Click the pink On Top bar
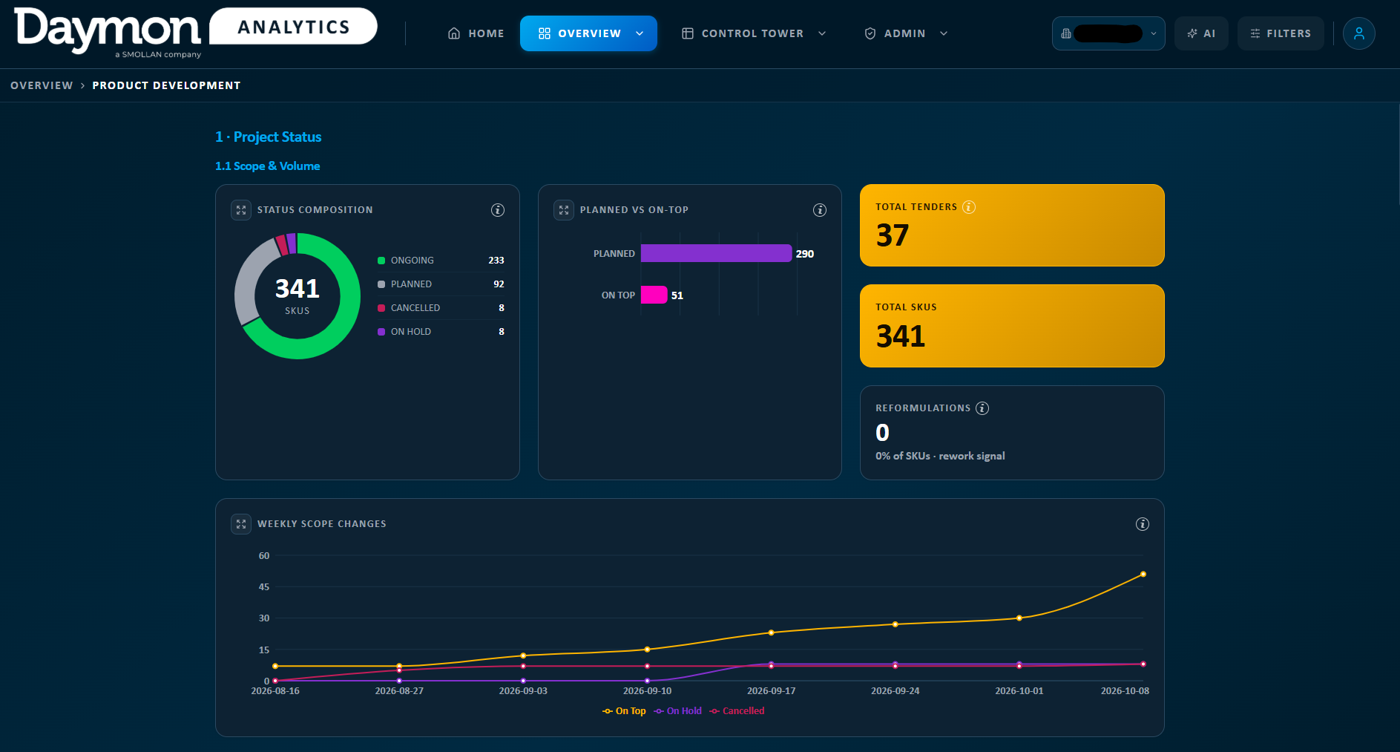The image size is (1400, 752). point(654,295)
